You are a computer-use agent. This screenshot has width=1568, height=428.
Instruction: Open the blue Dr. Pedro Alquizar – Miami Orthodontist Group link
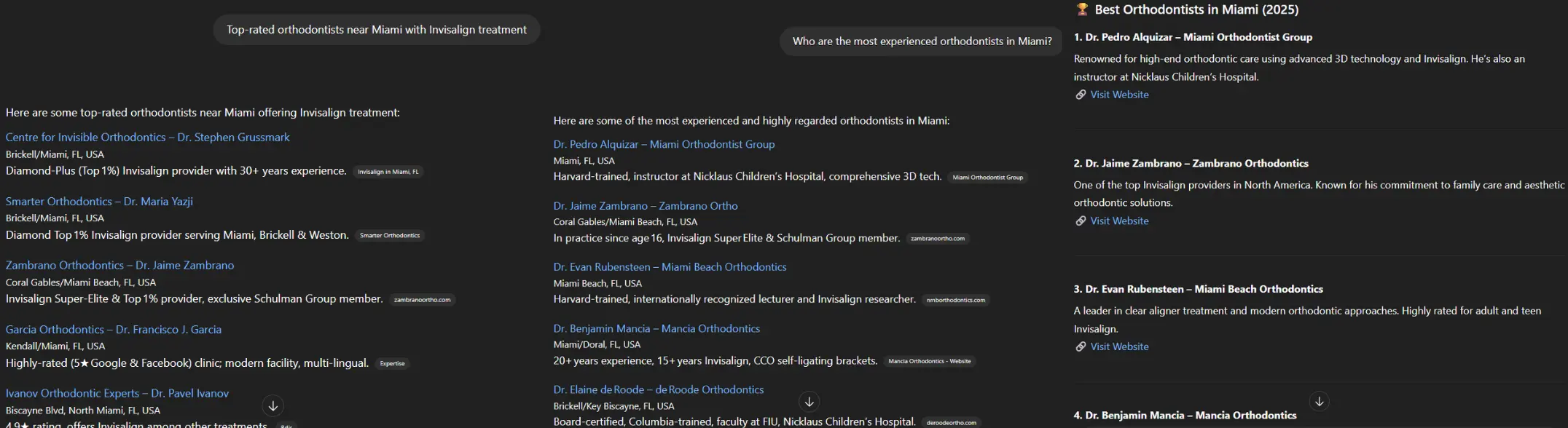pyautogui.click(x=664, y=144)
